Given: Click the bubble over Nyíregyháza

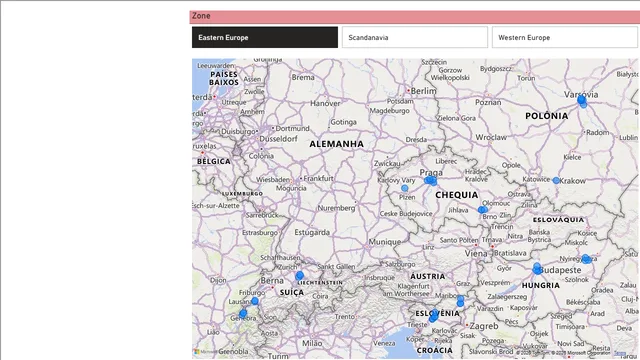Looking at the screenshot, I should point(586,259).
